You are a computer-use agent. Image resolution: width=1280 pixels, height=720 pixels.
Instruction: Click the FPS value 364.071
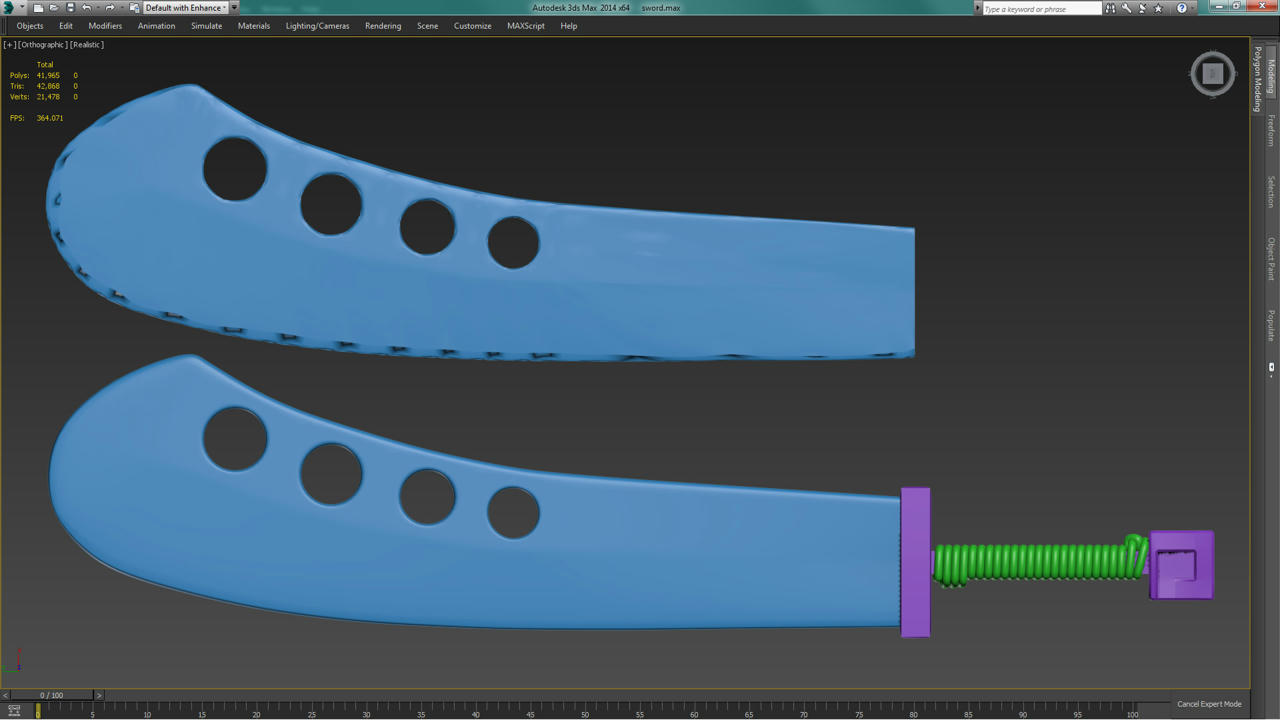(x=50, y=118)
